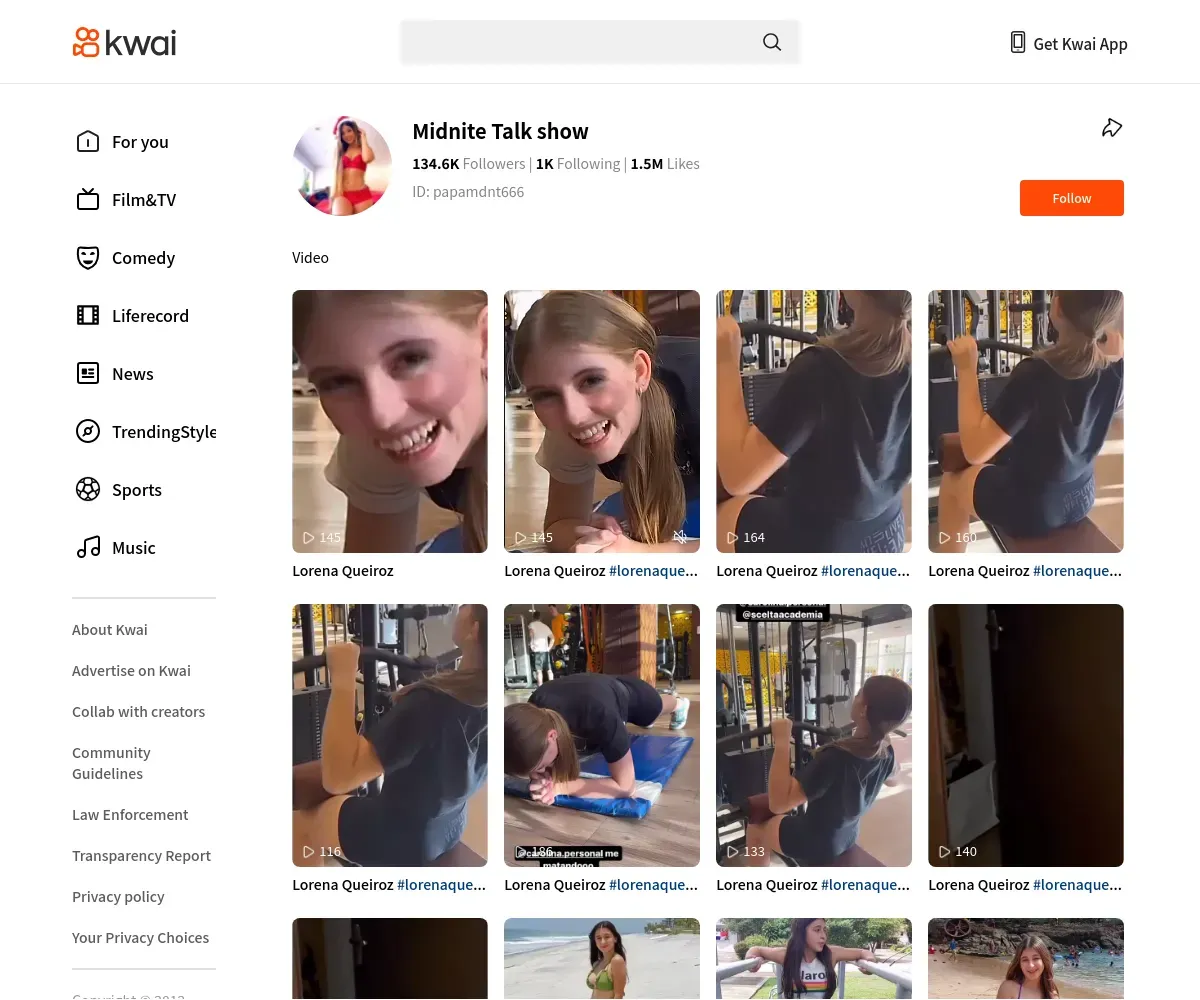
Task: Open the plank exercise video with 186 views
Action: click(x=602, y=735)
